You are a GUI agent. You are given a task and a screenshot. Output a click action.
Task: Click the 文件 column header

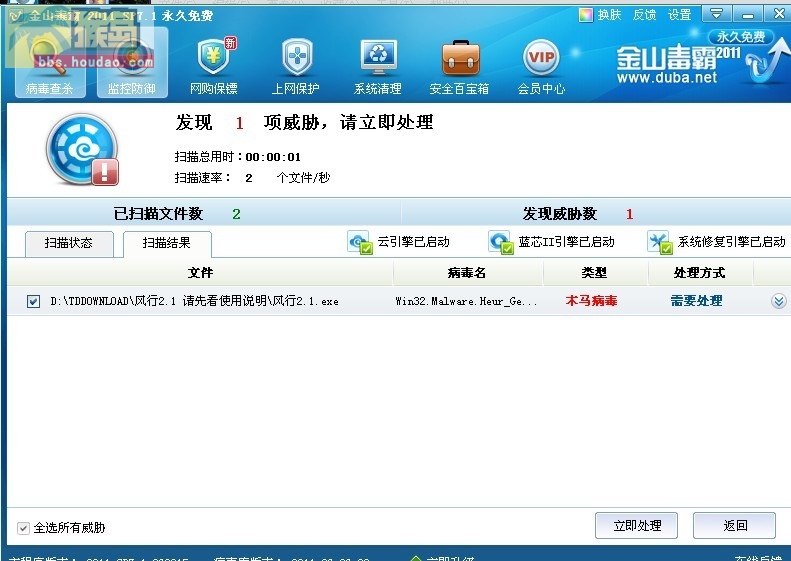200,273
